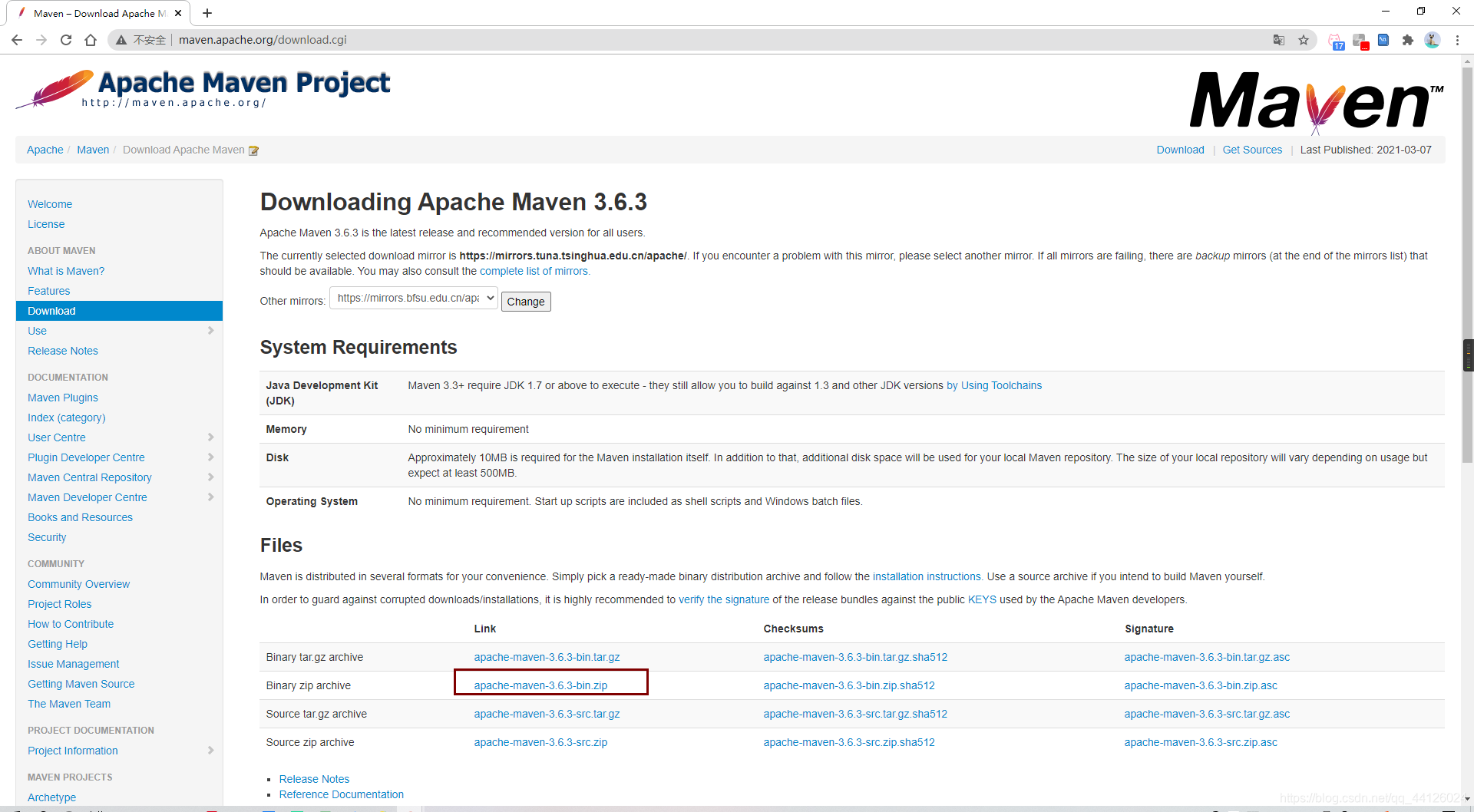This screenshot has width=1474, height=812.
Task: Open the translate page icon
Action: tap(1279, 40)
